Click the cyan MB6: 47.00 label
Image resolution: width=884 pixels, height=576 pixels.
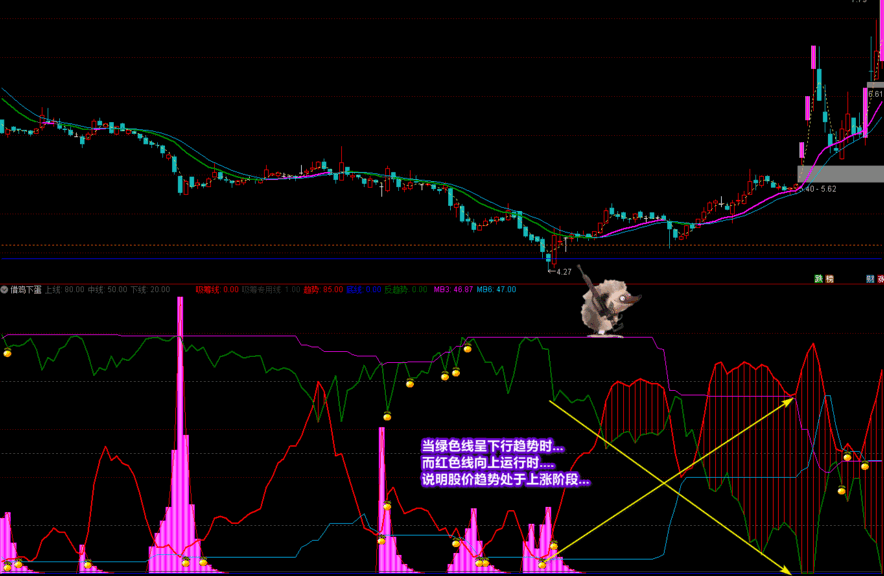[496, 290]
